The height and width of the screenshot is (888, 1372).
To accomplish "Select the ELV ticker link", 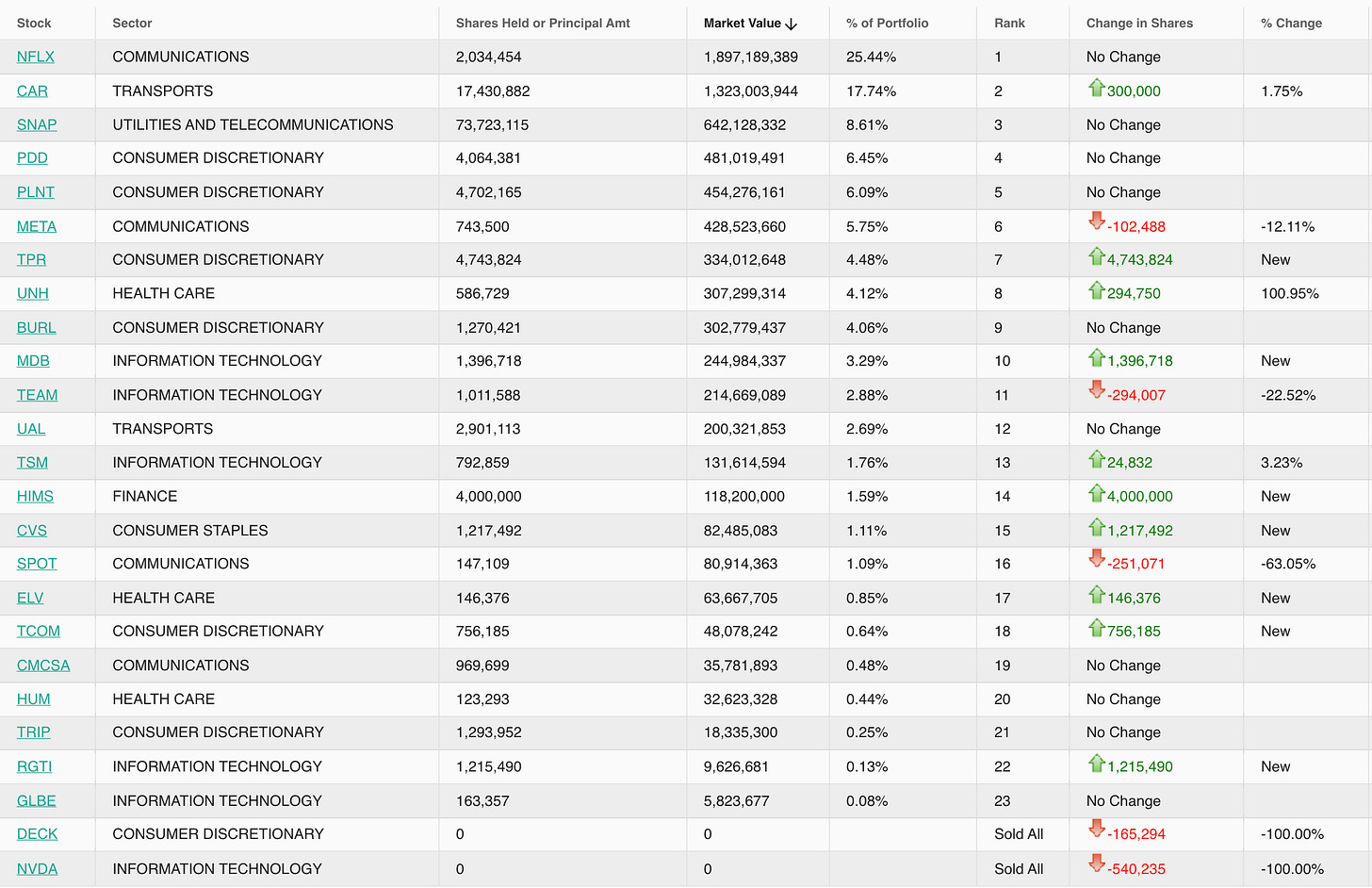I will point(30,598).
